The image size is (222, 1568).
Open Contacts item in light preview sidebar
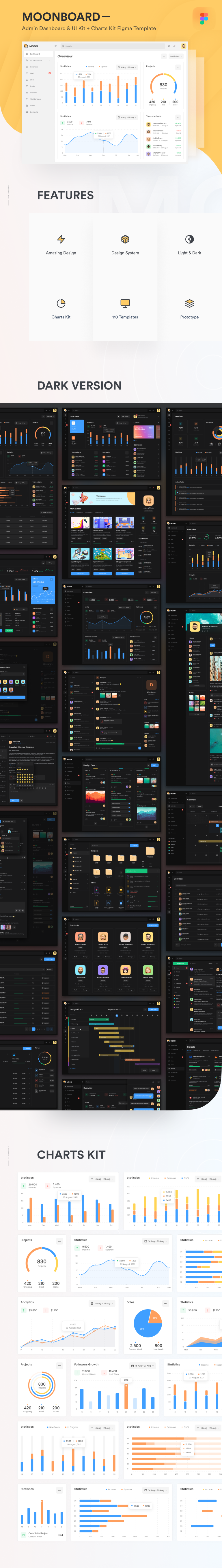tap(33, 112)
